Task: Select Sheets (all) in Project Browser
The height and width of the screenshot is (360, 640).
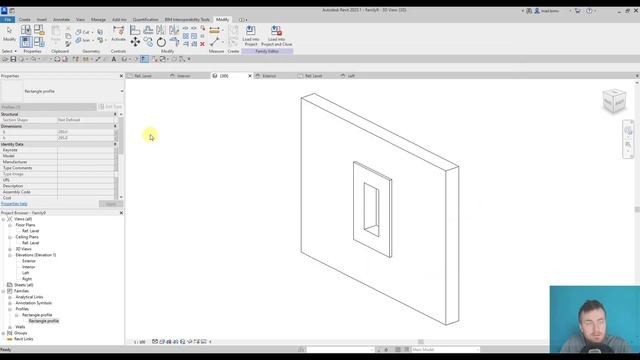Action: click(x=23, y=285)
